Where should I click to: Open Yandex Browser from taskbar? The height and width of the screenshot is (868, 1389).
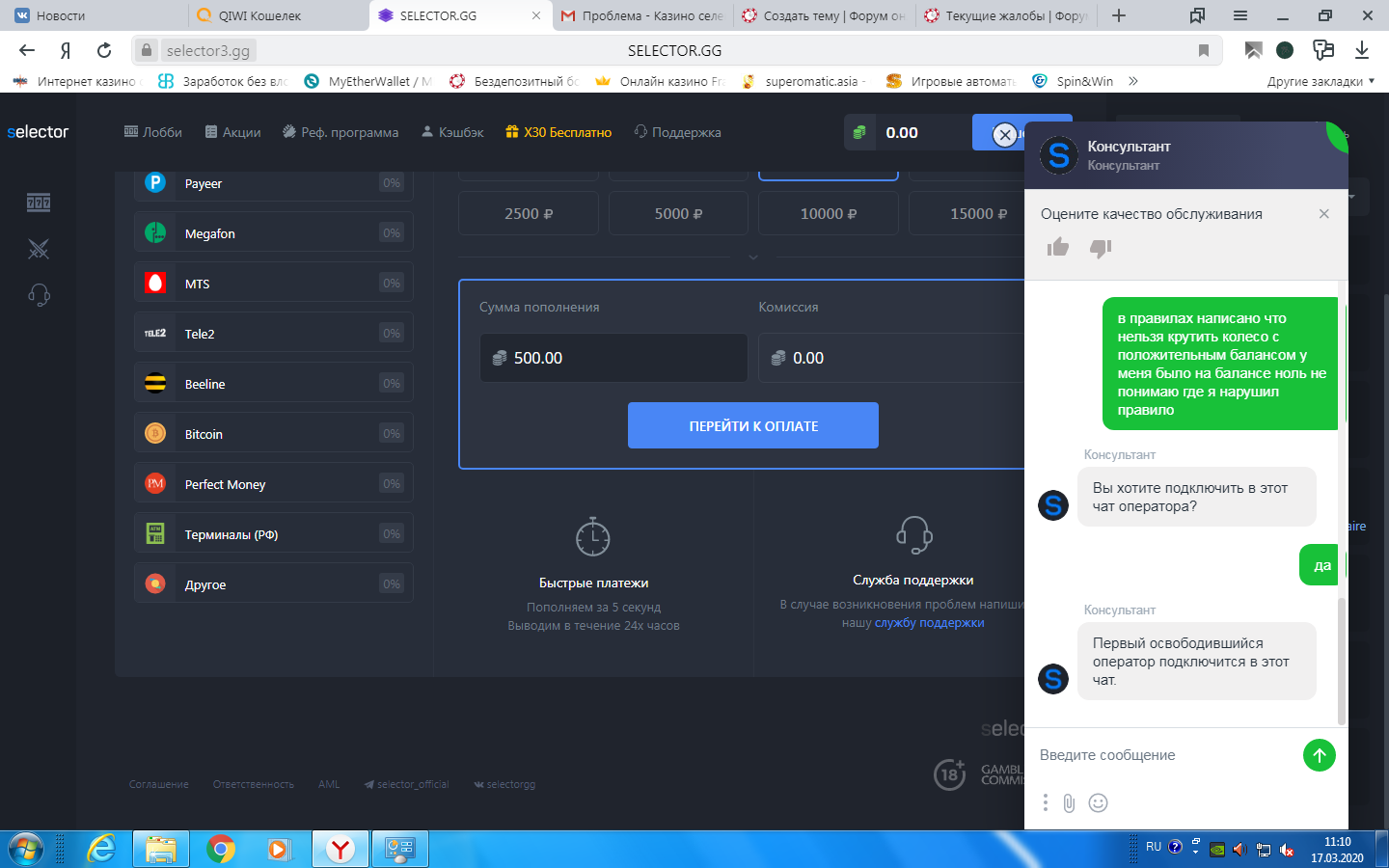click(x=340, y=850)
